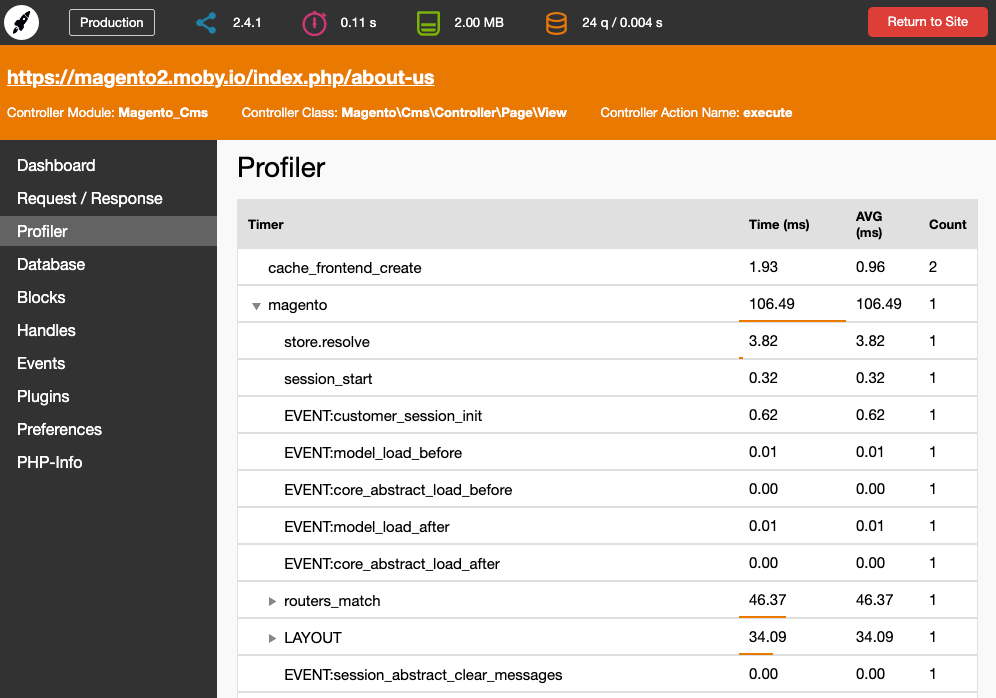Image resolution: width=996 pixels, height=698 pixels.
Task: Select the LAYOUT row name
Action: (313, 638)
